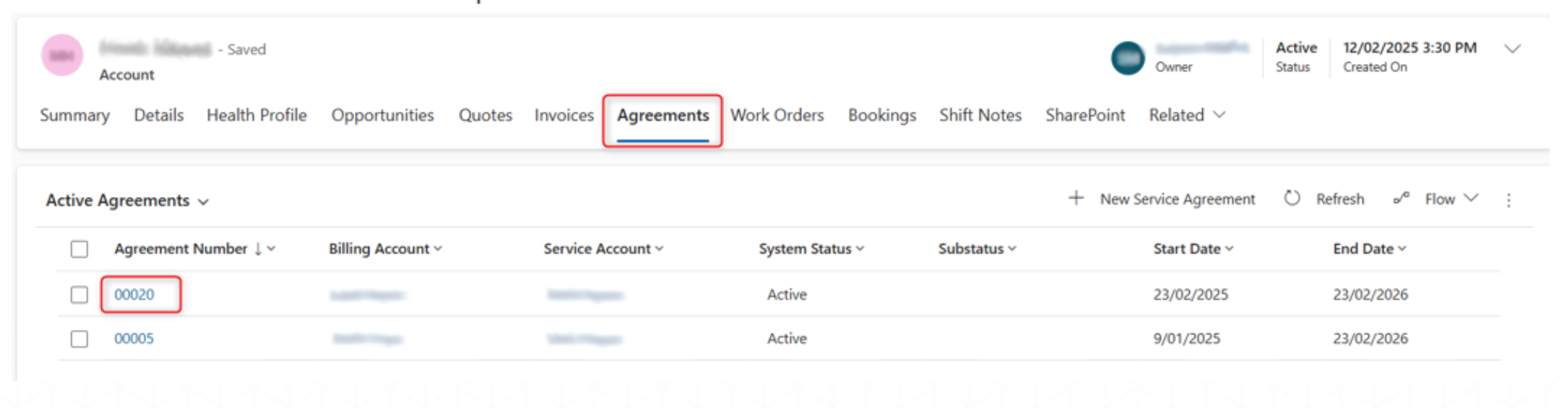
Task: Click the sort arrow on Agreement Number column
Action: [x=258, y=249]
